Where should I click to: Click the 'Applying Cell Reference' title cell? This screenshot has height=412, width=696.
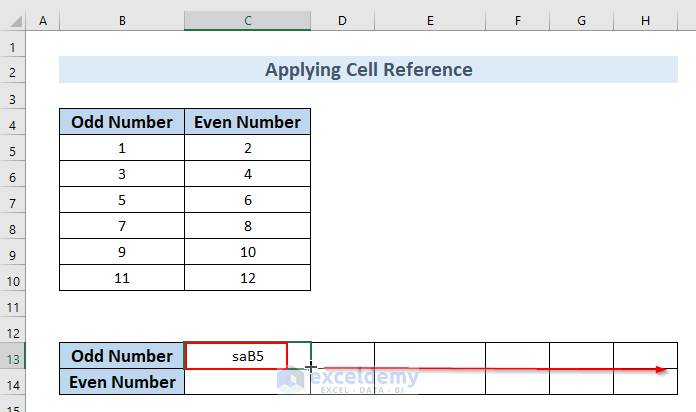(368, 70)
